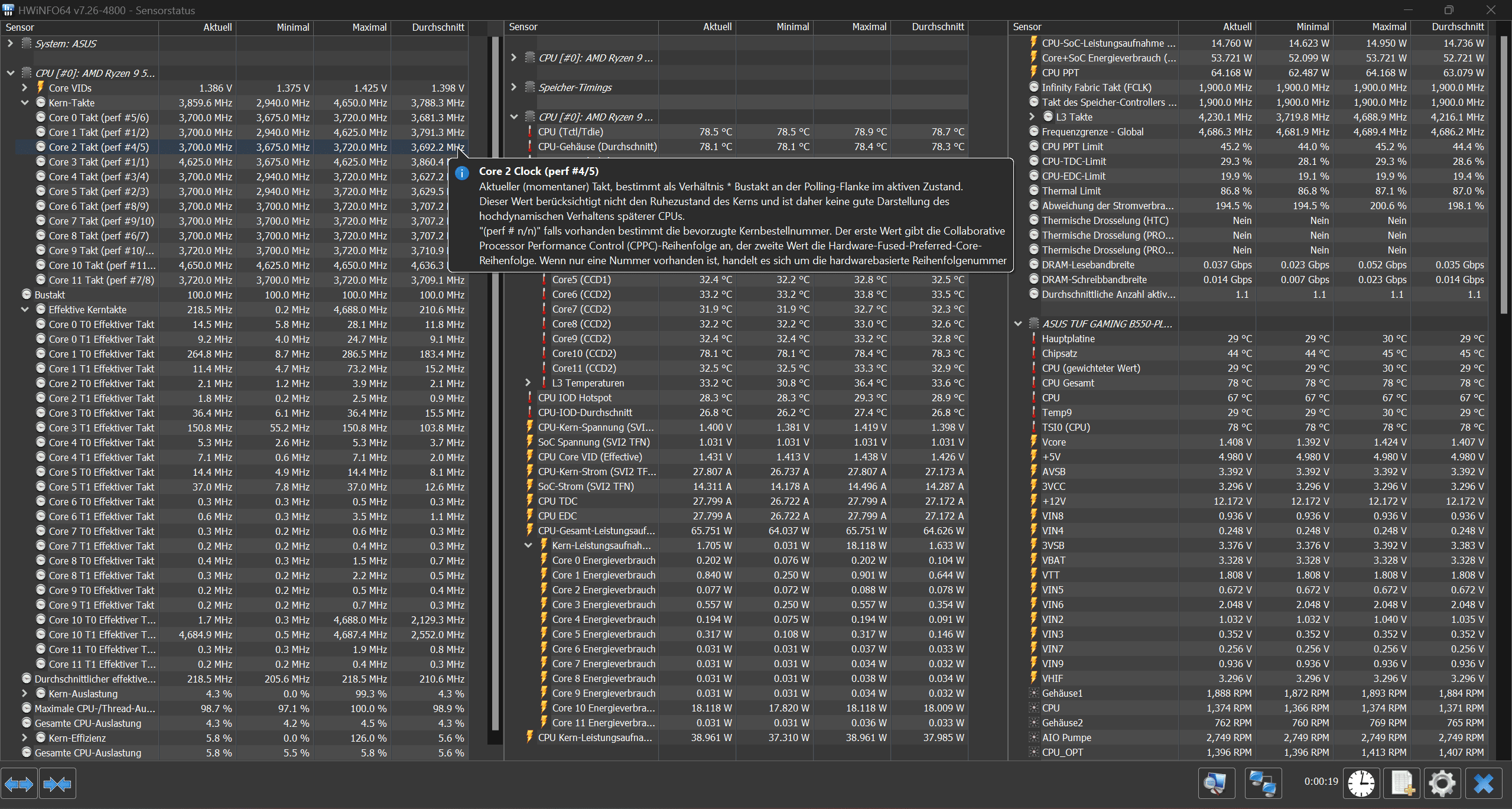Viewport: 1512px width, 809px height.
Task: Click the middle panel's Maximal column header
Action: (x=852, y=27)
